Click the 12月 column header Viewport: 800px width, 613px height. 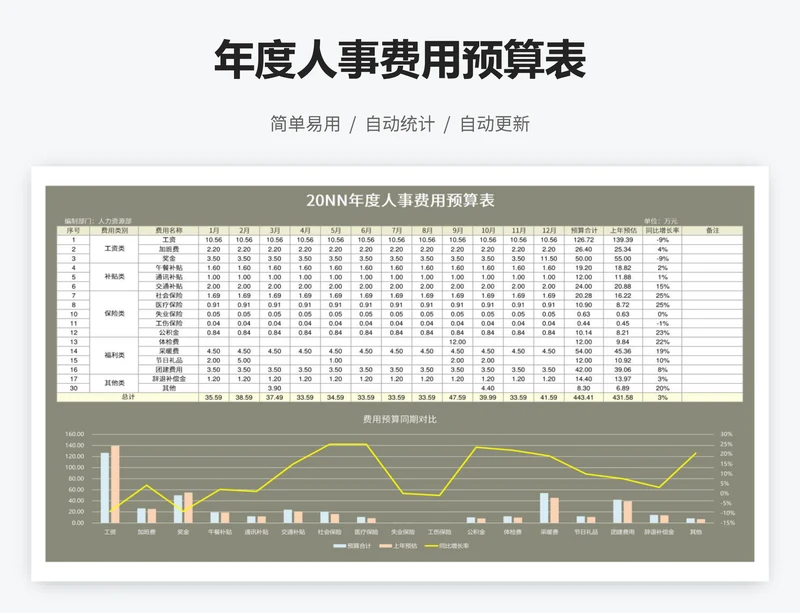point(548,230)
